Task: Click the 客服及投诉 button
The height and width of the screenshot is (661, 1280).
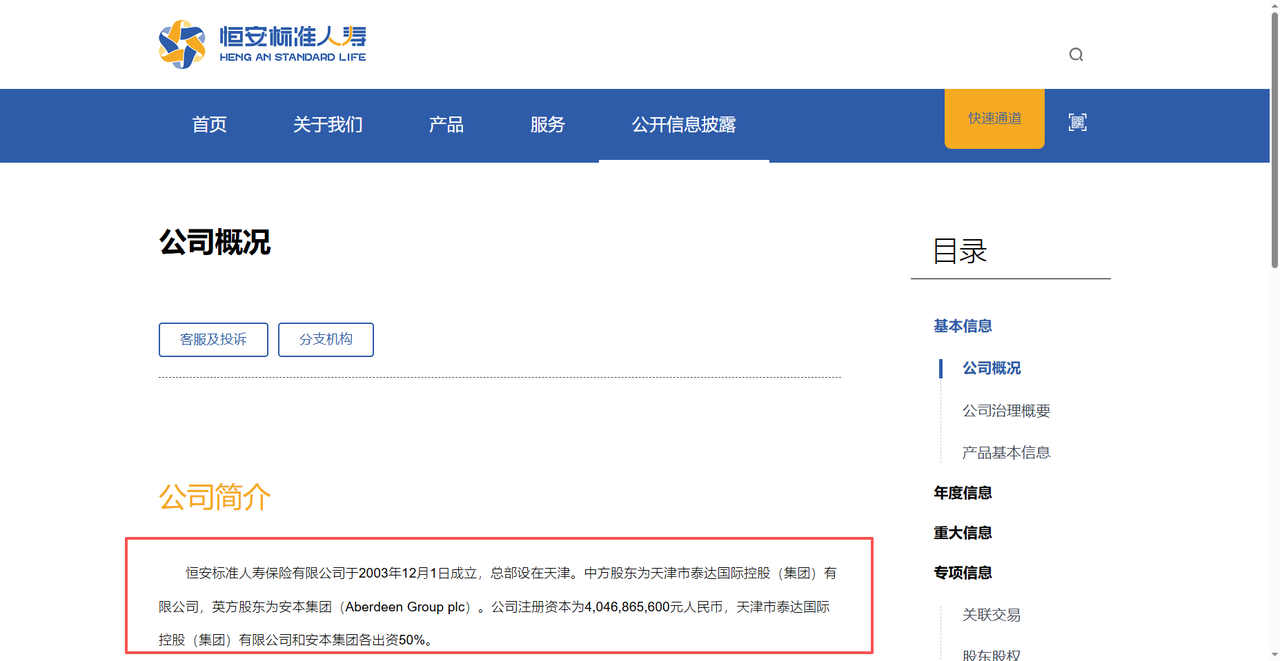Action: [x=213, y=340]
